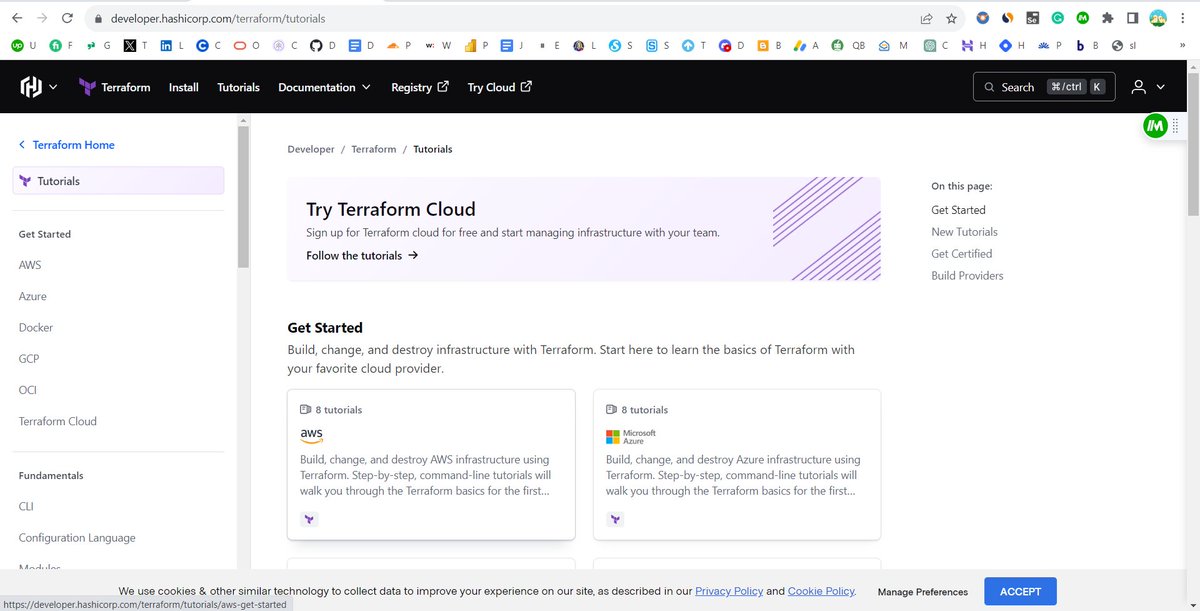Image resolution: width=1200 pixels, height=611 pixels.
Task: Open the Install page in the header
Action: tap(184, 87)
